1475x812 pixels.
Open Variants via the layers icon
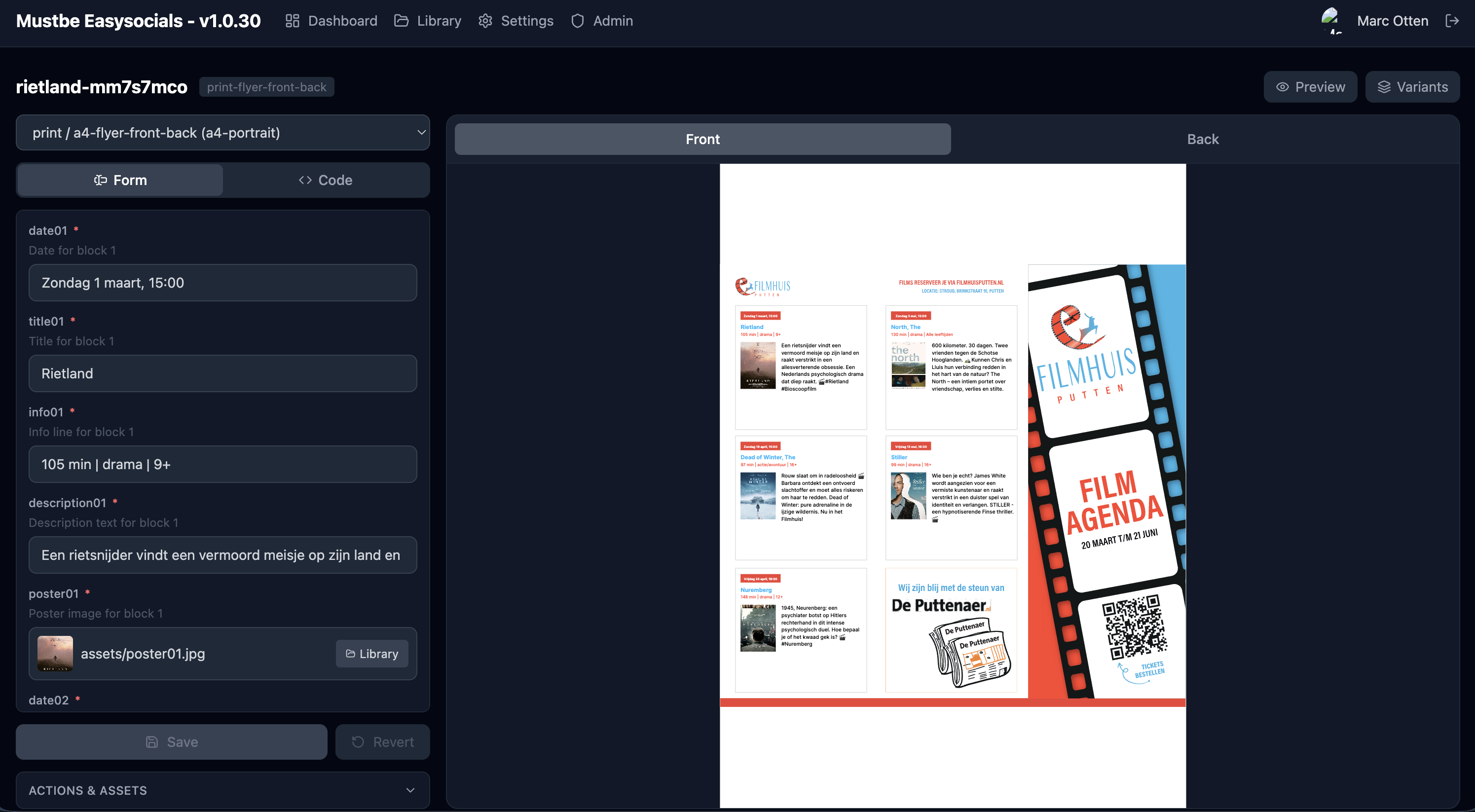click(x=1412, y=87)
